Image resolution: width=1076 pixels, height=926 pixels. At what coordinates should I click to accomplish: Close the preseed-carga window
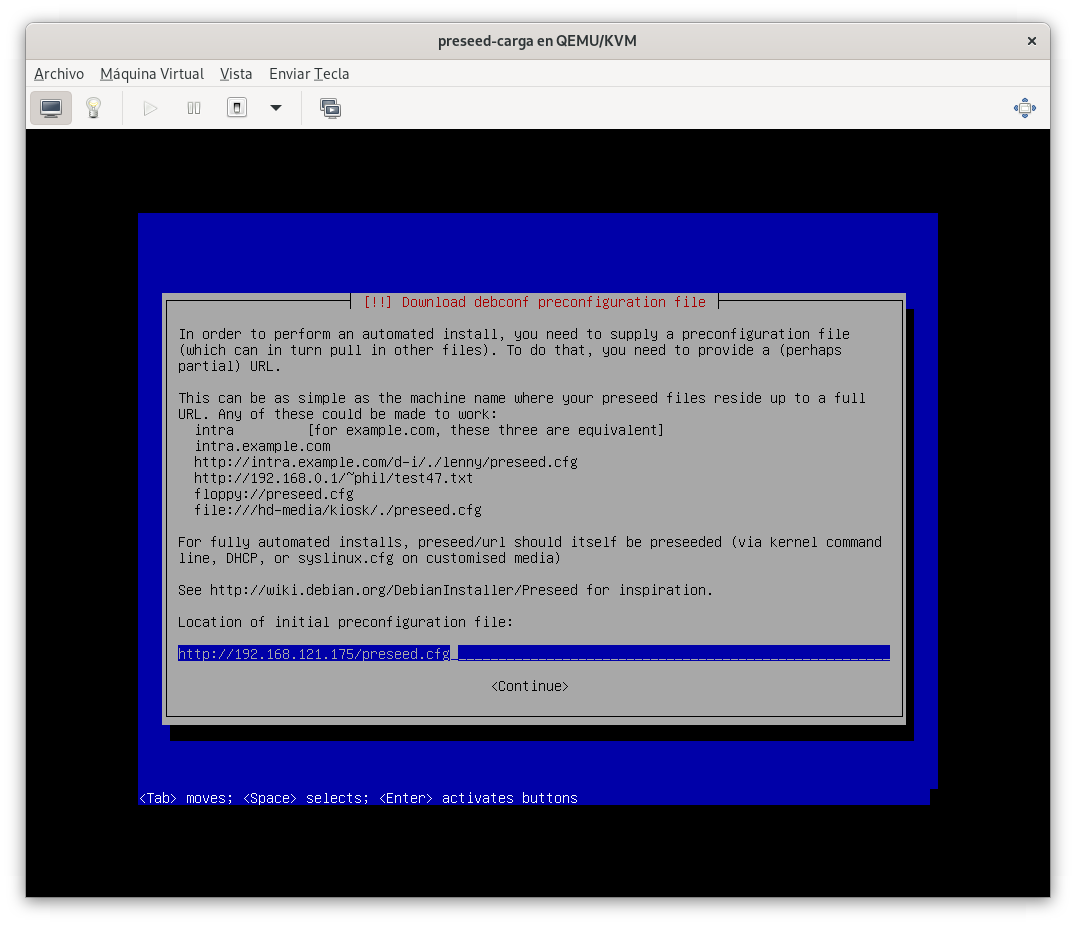[x=1031, y=41]
